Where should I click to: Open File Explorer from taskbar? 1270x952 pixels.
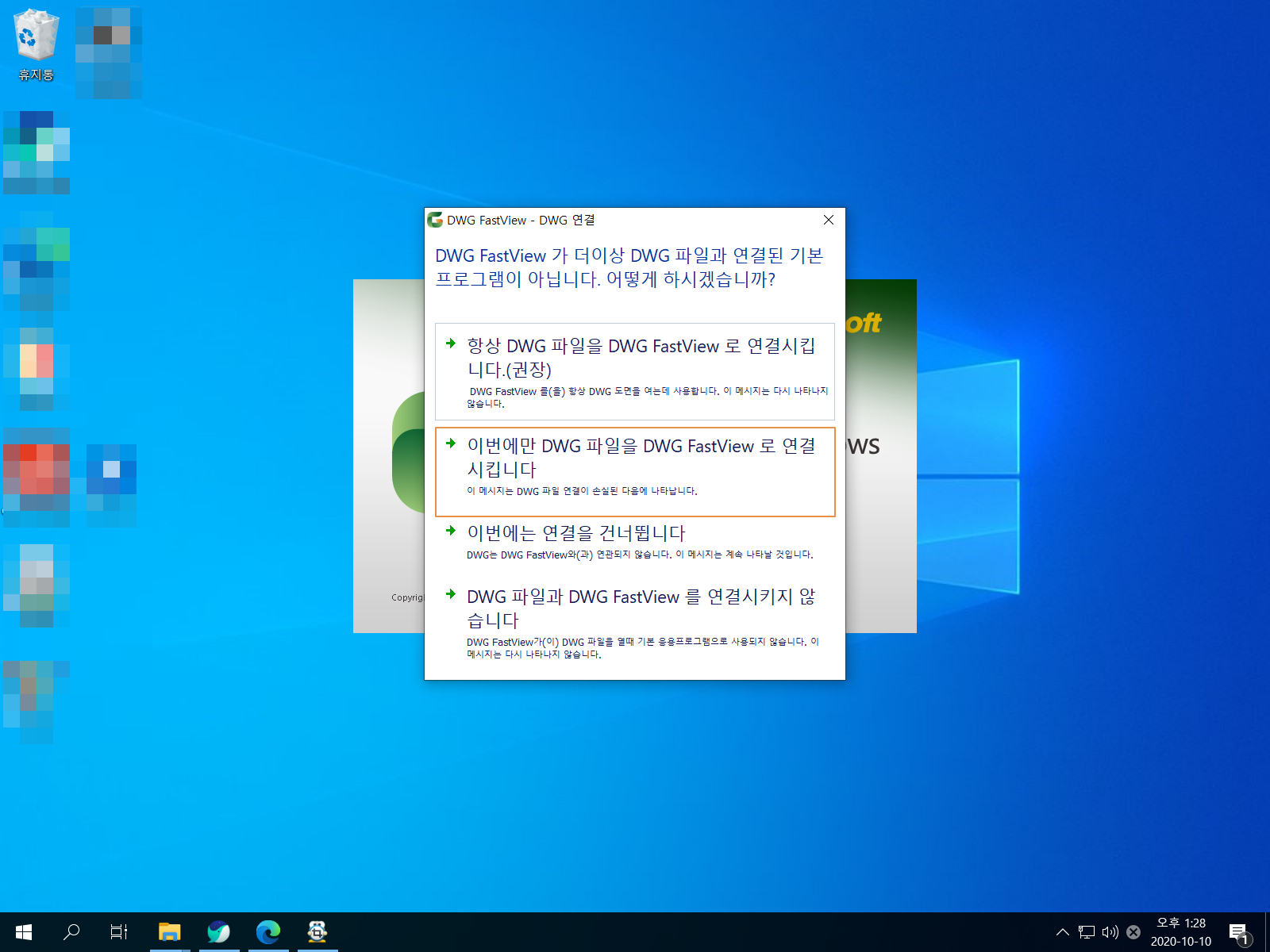point(169,932)
